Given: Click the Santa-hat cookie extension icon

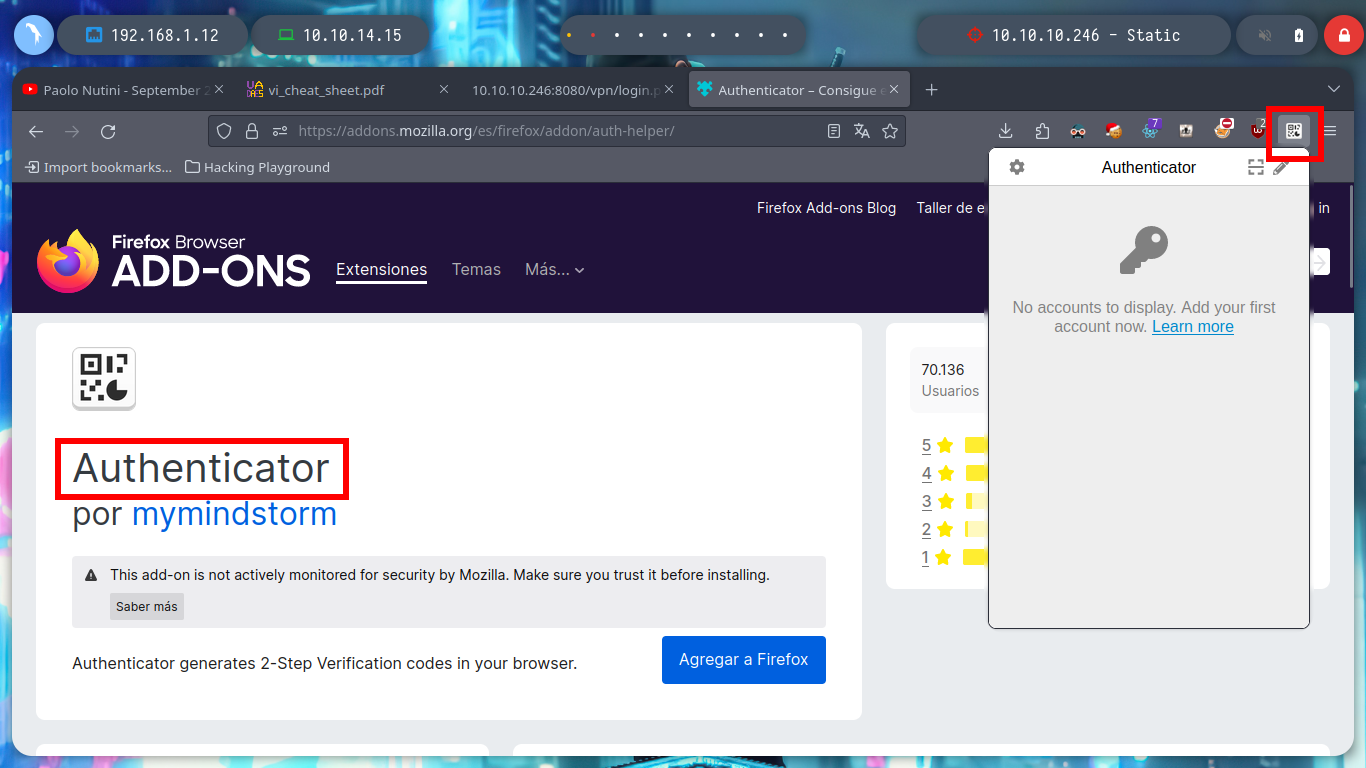Looking at the screenshot, I should coord(1114,131).
